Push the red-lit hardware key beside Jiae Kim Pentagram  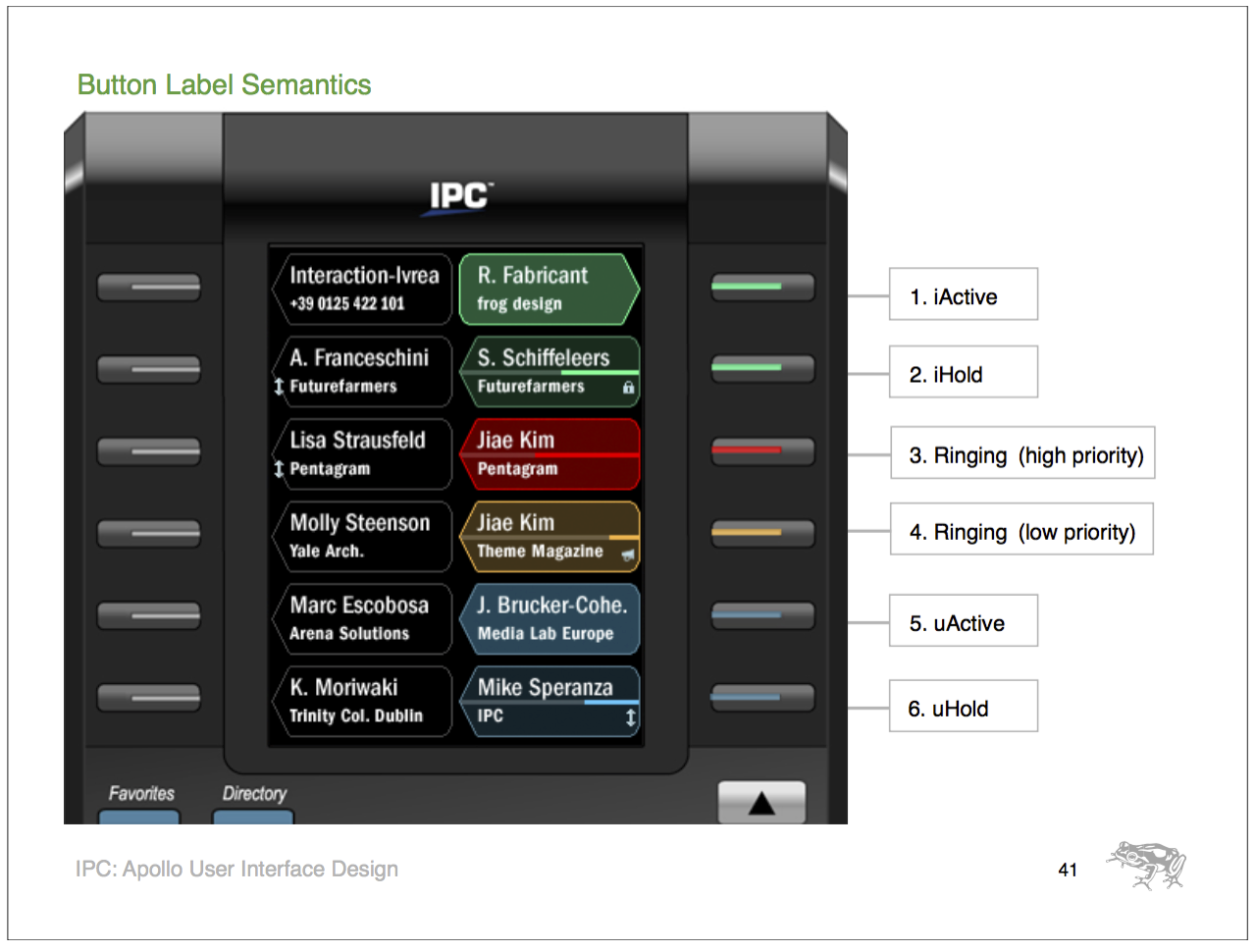[x=762, y=450]
